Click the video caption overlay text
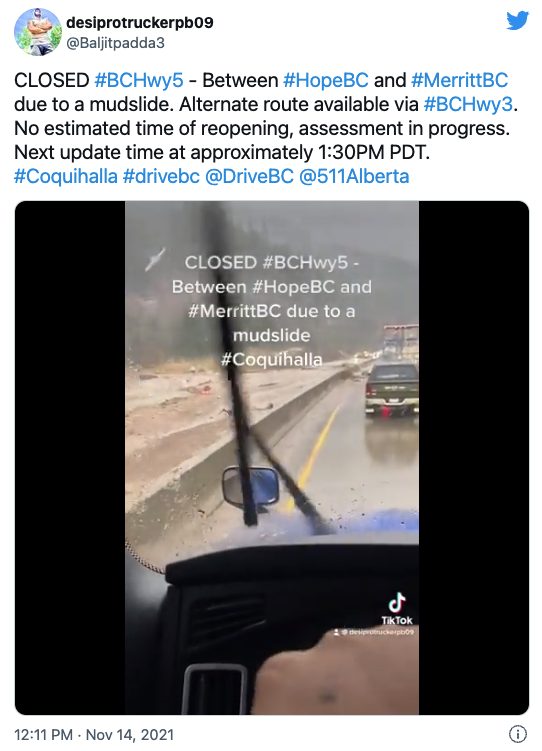Image resolution: width=542 pixels, height=751 pixels. [271, 311]
